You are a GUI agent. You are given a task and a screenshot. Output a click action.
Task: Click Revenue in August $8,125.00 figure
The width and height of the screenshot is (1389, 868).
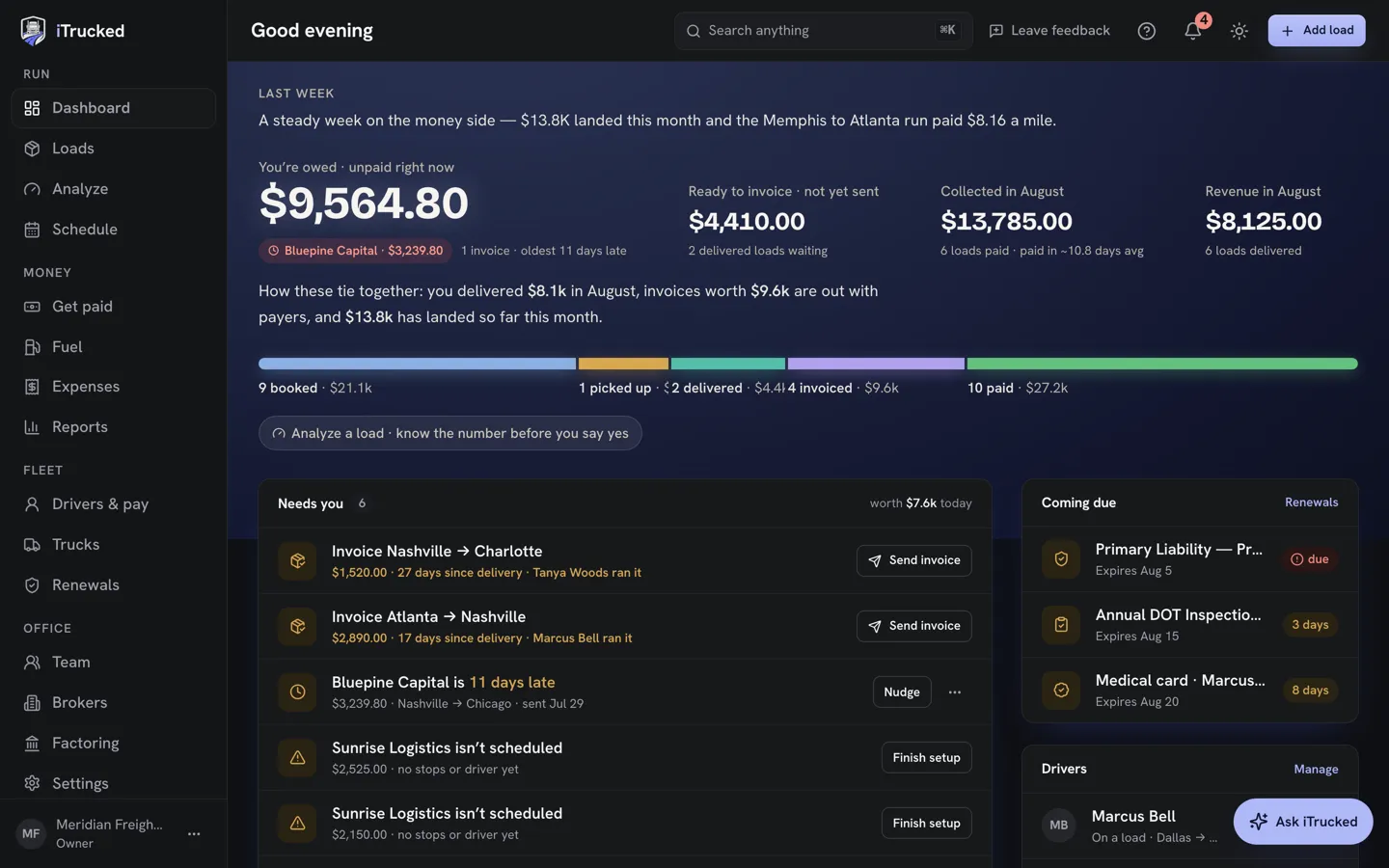coord(1264,222)
